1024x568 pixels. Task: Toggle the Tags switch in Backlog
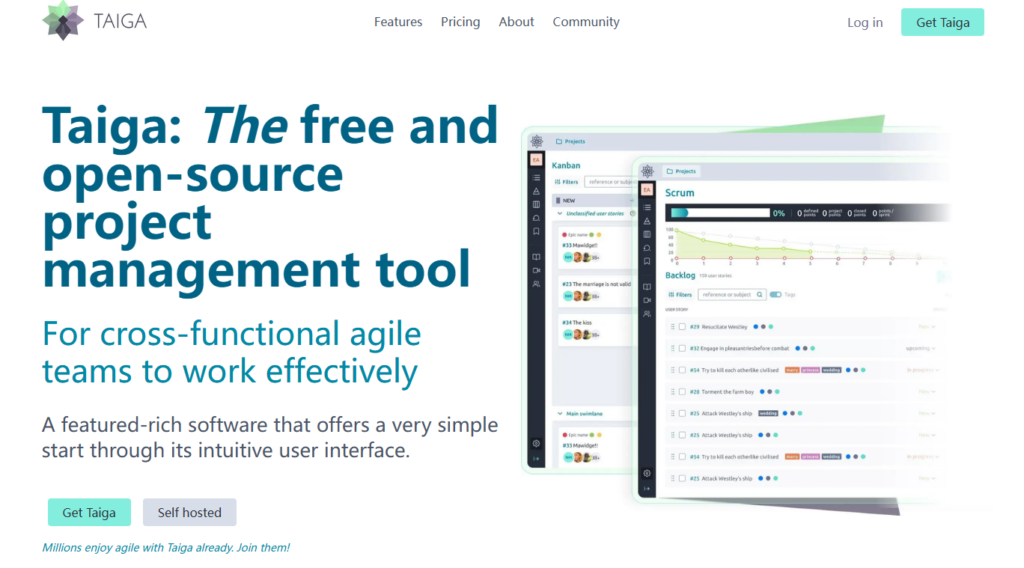[777, 295]
